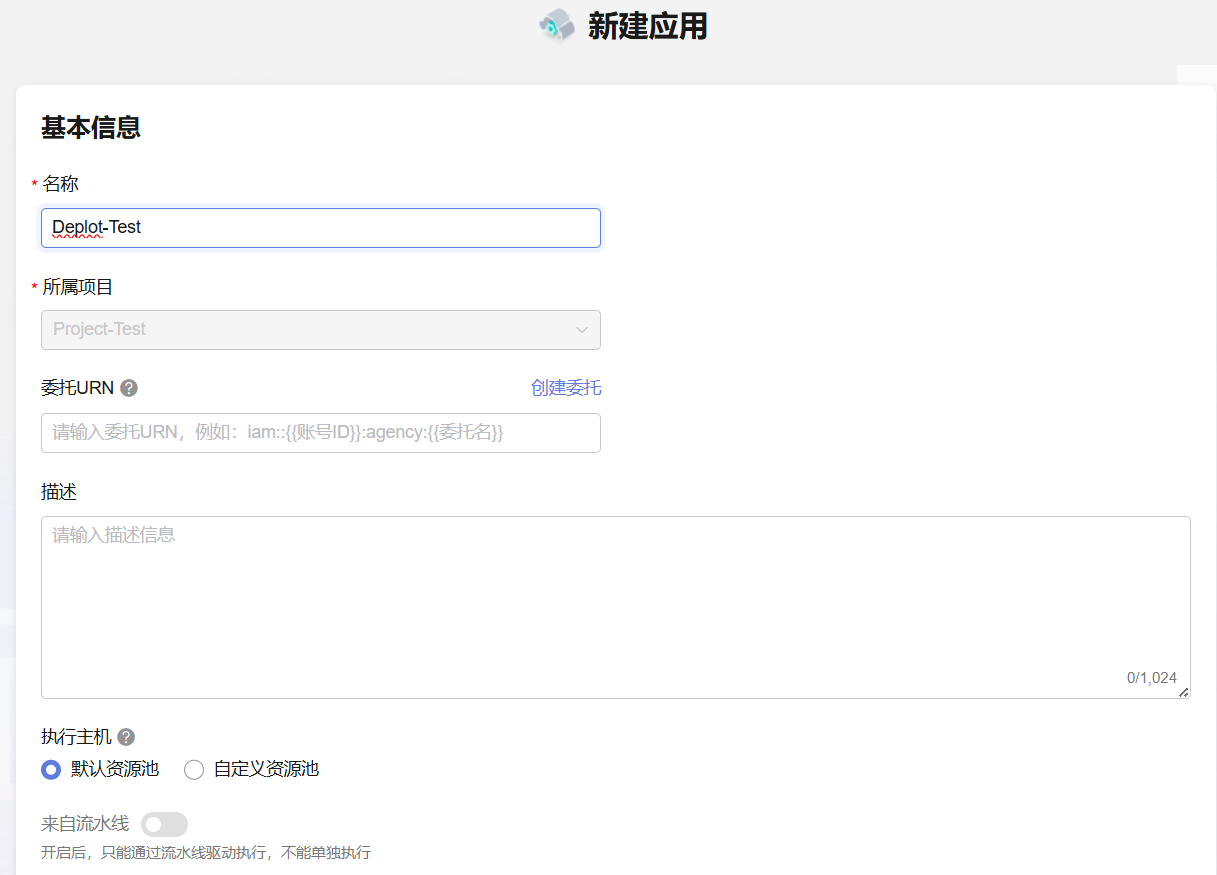Click the 执行主机 label text

pos(76,737)
